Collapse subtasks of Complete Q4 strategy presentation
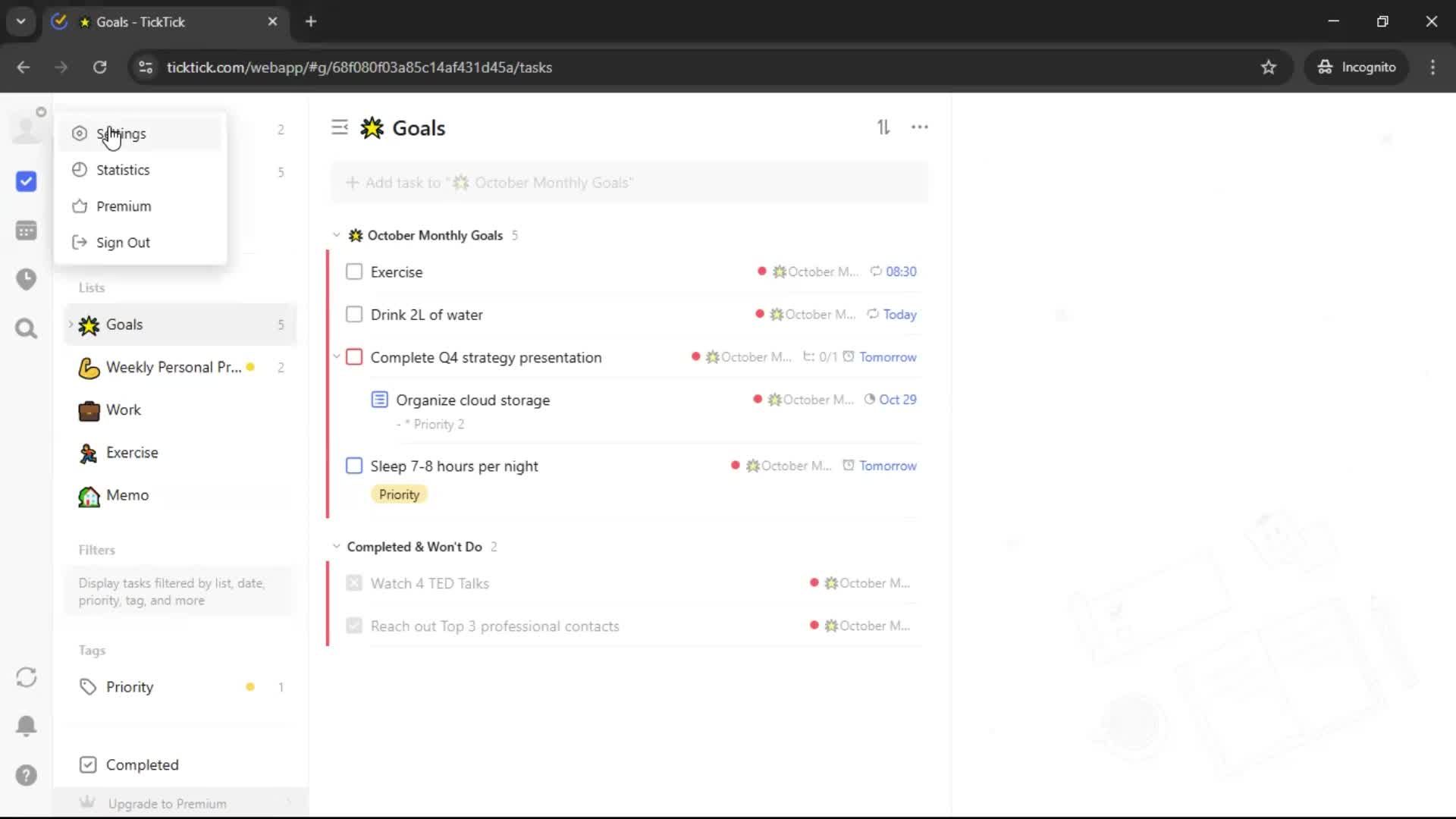Image resolution: width=1456 pixels, height=819 pixels. click(337, 356)
